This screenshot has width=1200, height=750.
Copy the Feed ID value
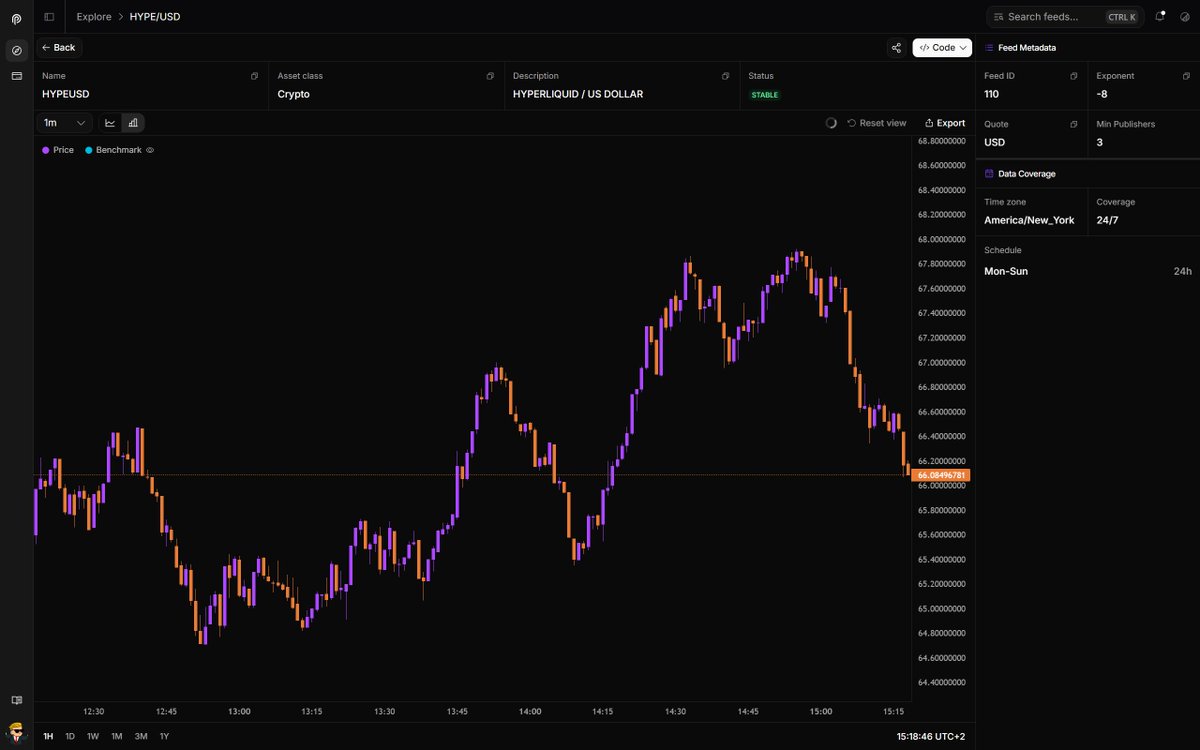(x=1074, y=76)
